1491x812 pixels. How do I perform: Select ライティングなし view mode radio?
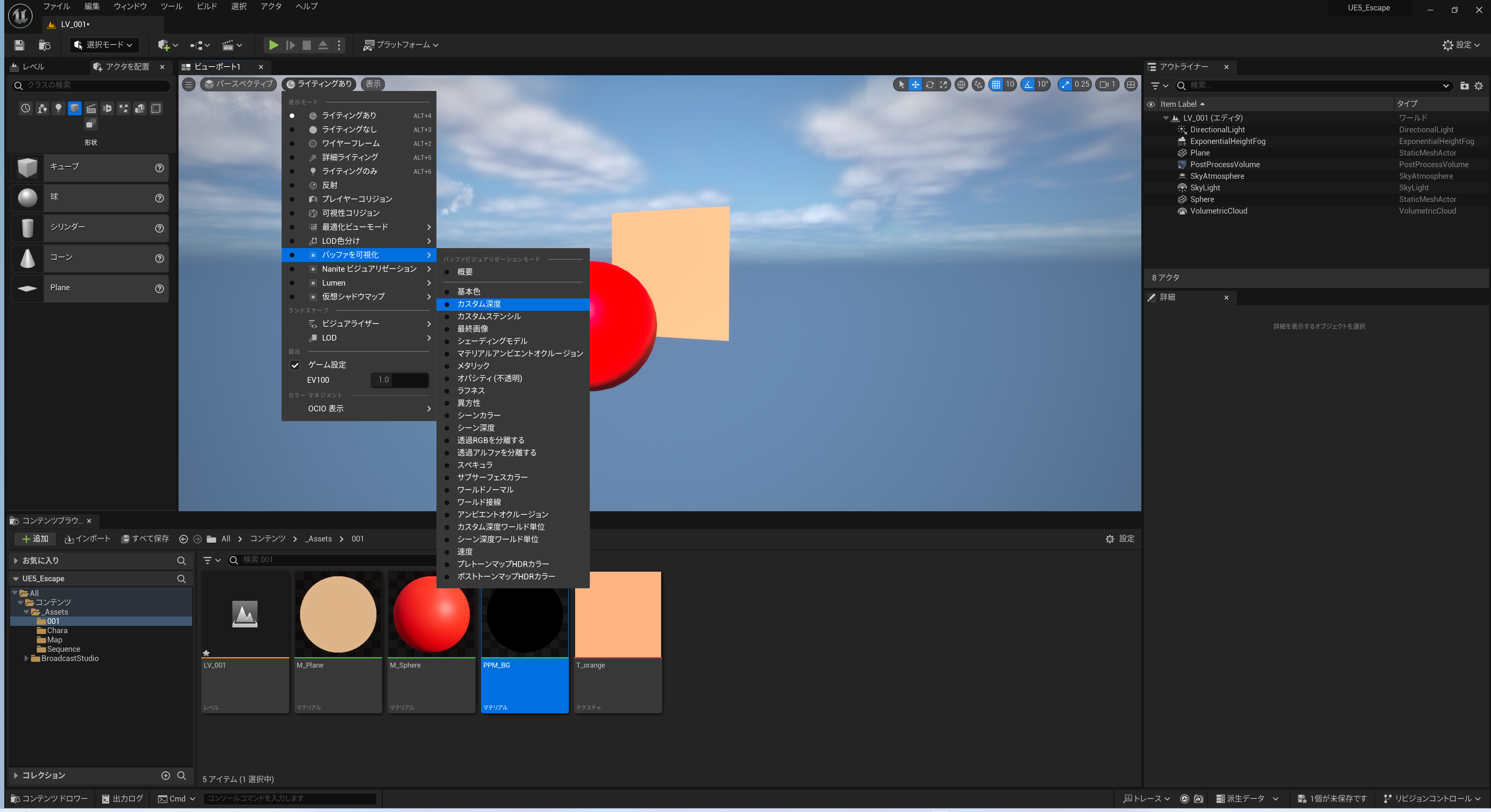click(349, 130)
